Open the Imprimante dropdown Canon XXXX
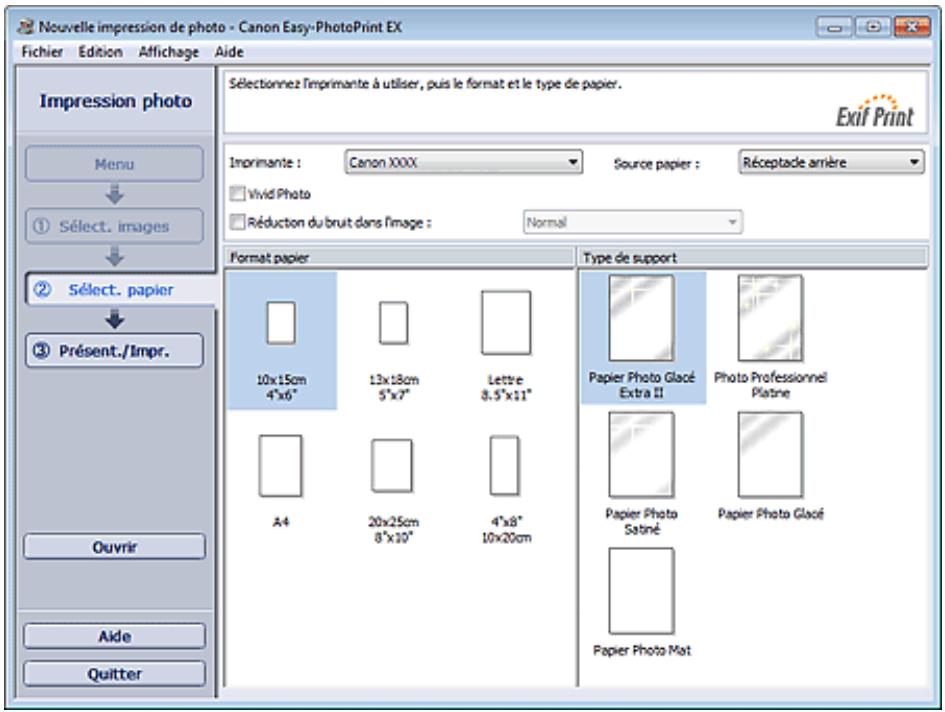The height and width of the screenshot is (712, 945). (x=463, y=162)
